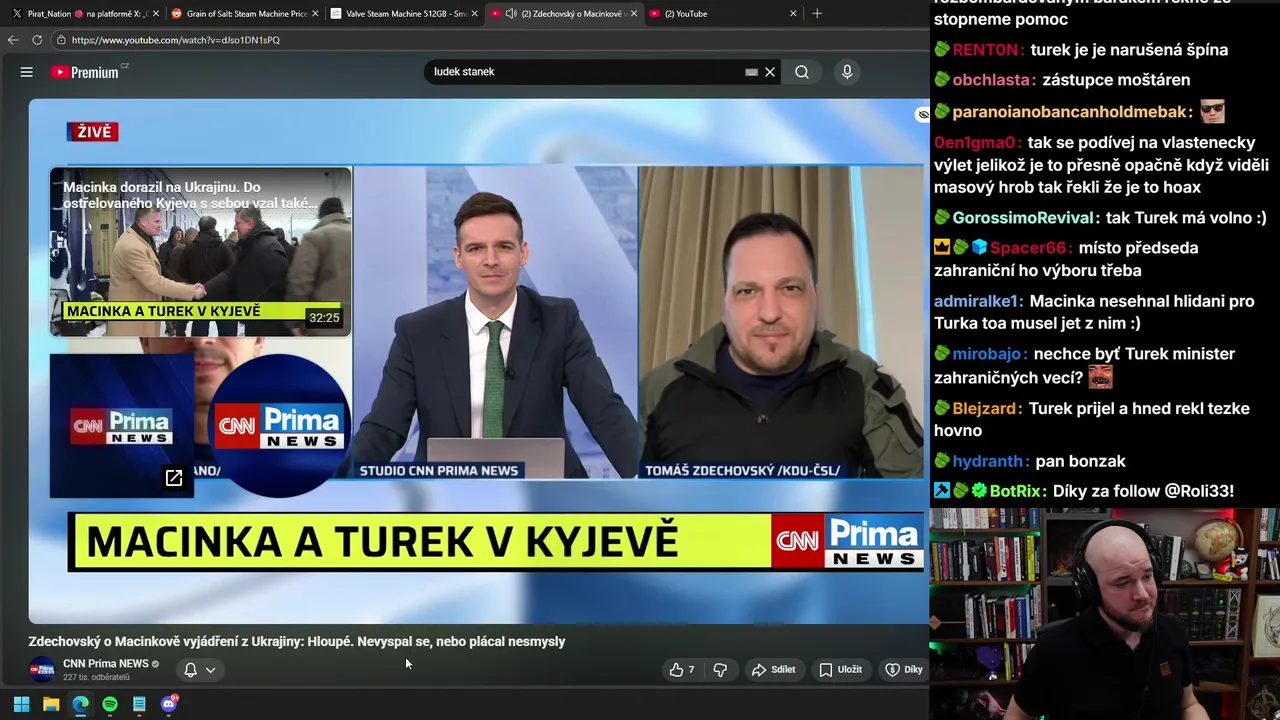Open the on-screen keyboard icon in search
Screen dimensions: 1280x720
[x=751, y=72]
